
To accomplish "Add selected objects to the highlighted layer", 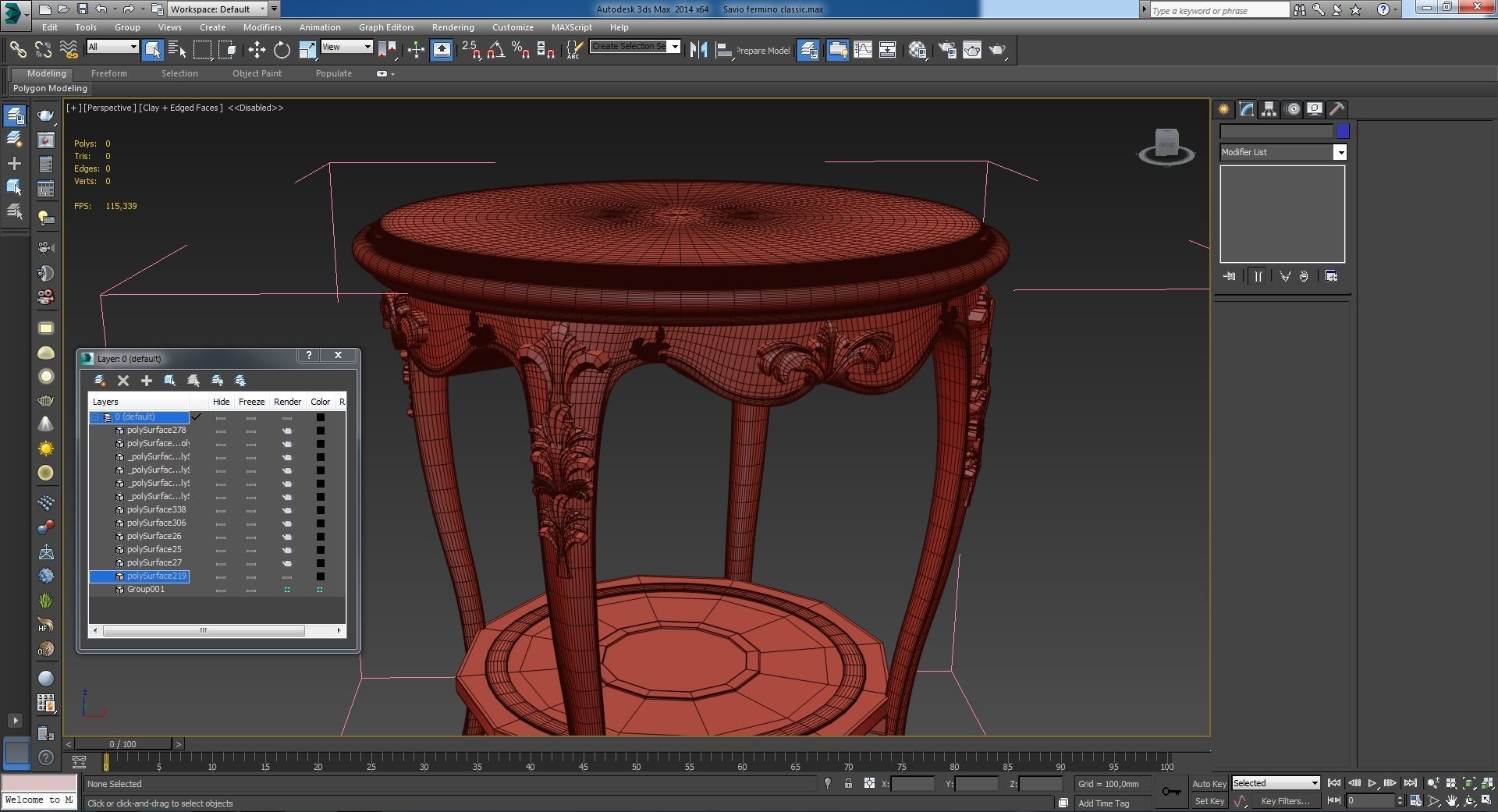I will point(147,381).
